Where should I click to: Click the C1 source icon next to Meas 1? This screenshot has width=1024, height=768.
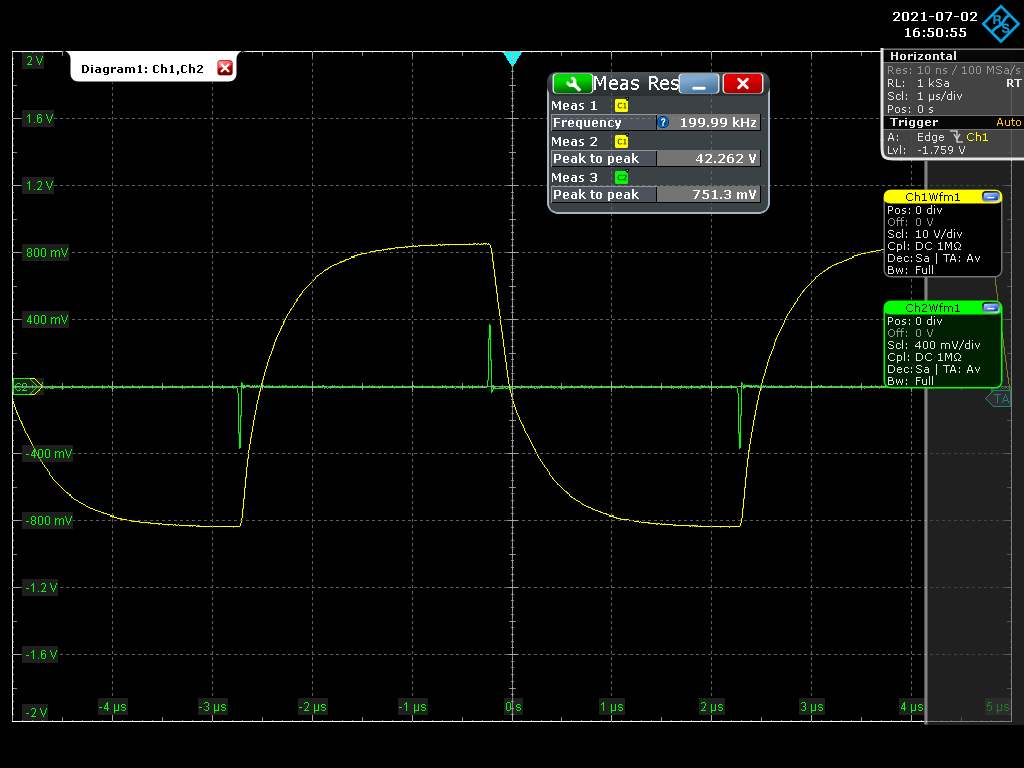[x=621, y=106]
